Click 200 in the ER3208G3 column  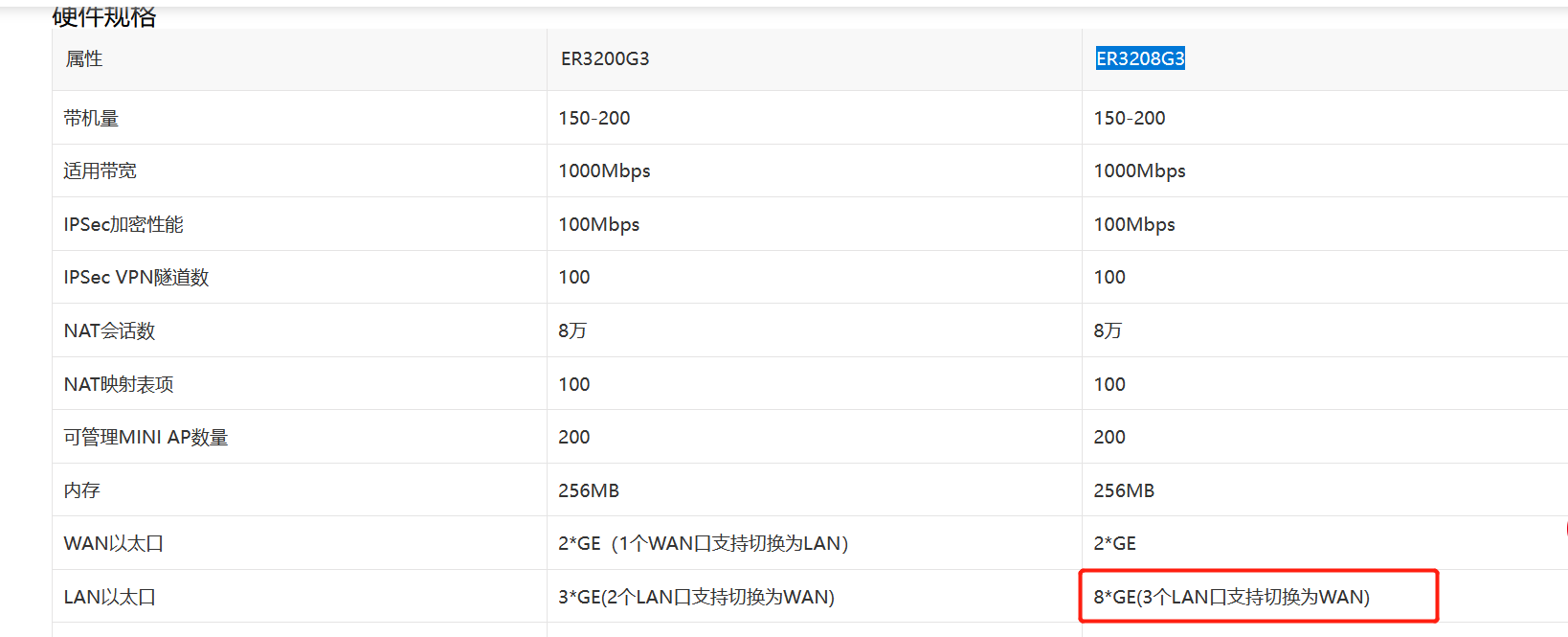point(1109,437)
